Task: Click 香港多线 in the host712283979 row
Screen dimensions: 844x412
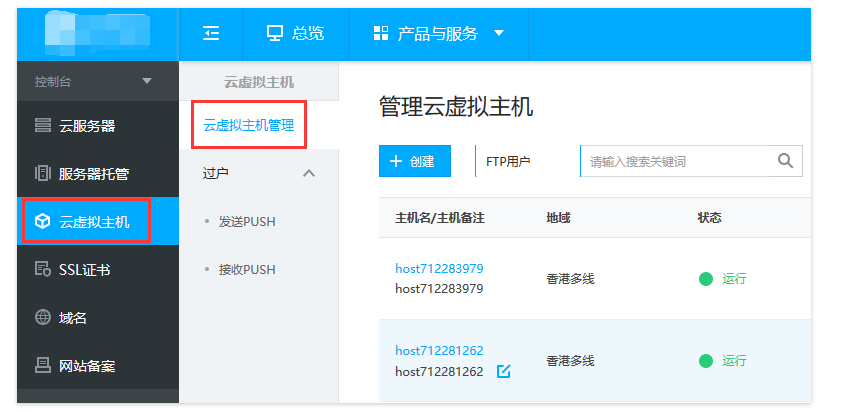Action: (x=570, y=279)
